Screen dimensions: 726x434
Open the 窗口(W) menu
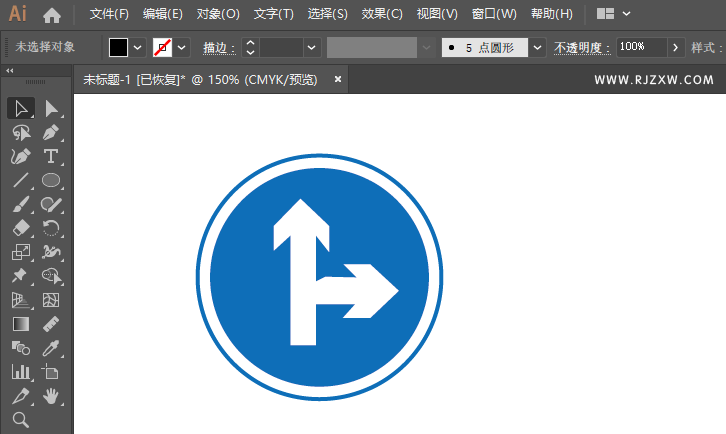[x=494, y=14]
